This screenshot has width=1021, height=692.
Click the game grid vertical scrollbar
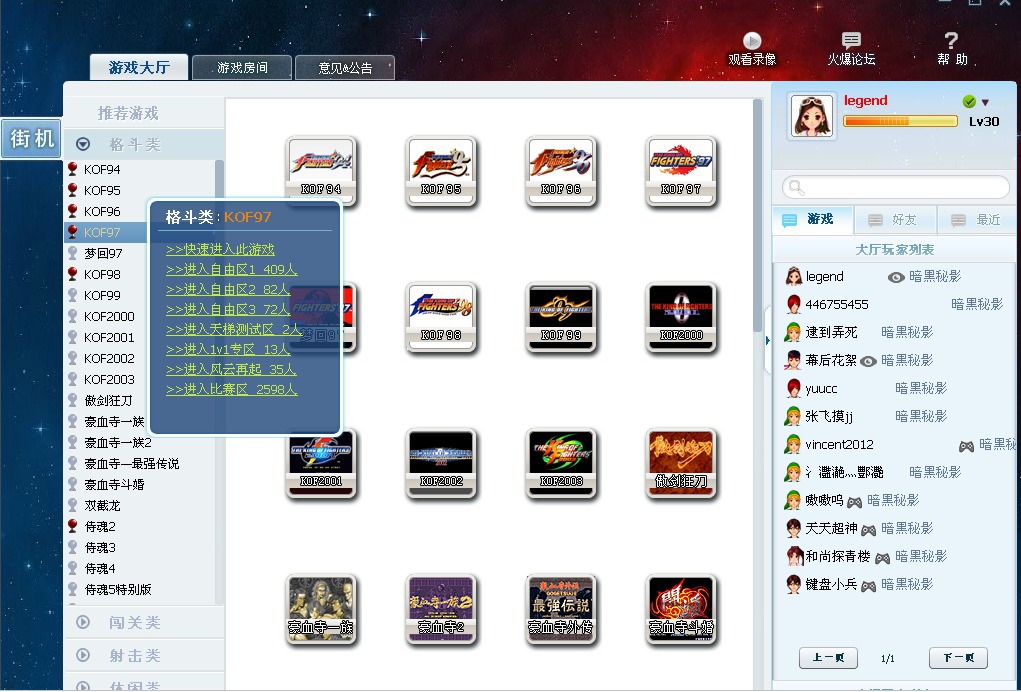(757, 215)
